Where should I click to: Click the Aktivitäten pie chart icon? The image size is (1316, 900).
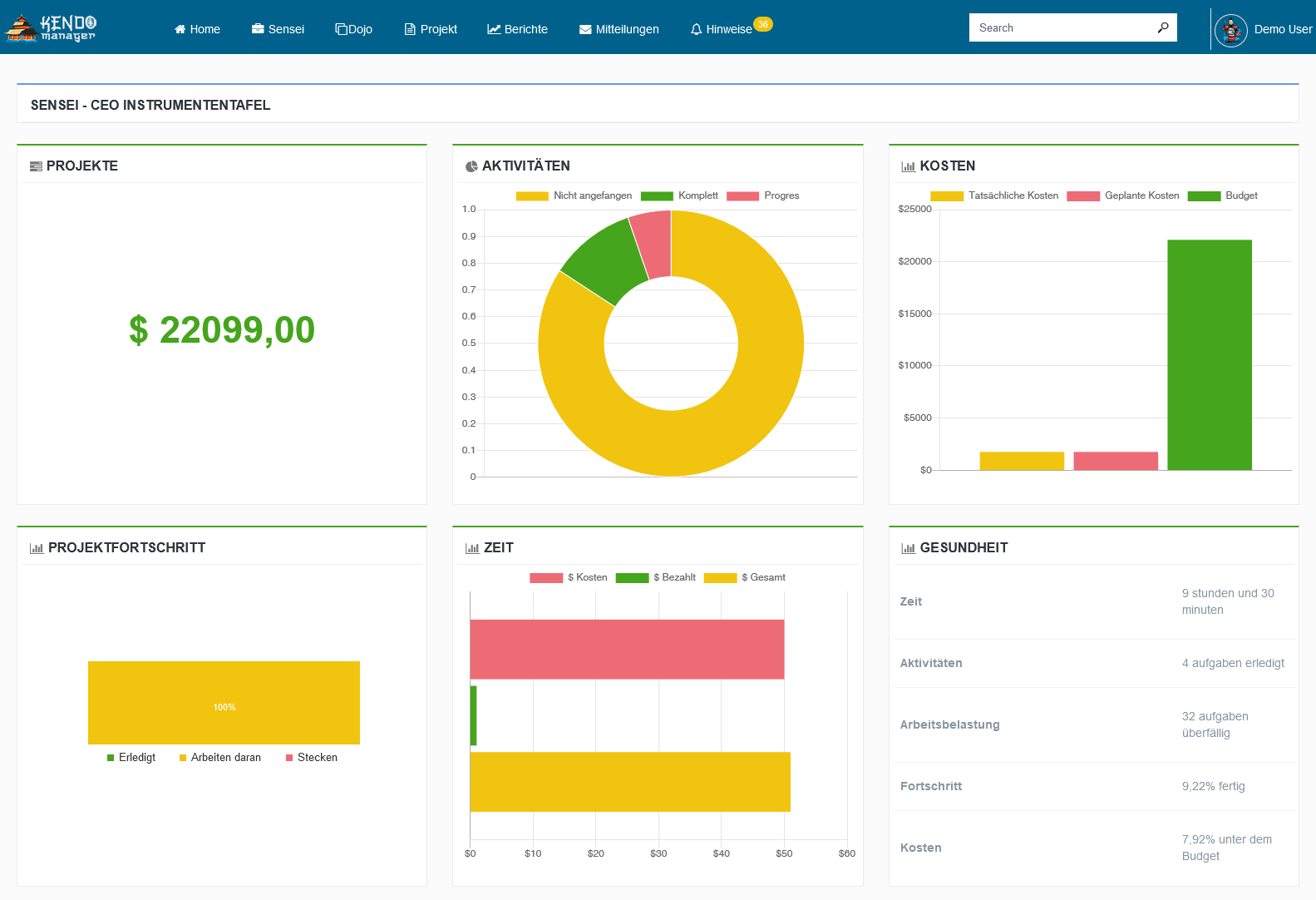click(x=471, y=166)
